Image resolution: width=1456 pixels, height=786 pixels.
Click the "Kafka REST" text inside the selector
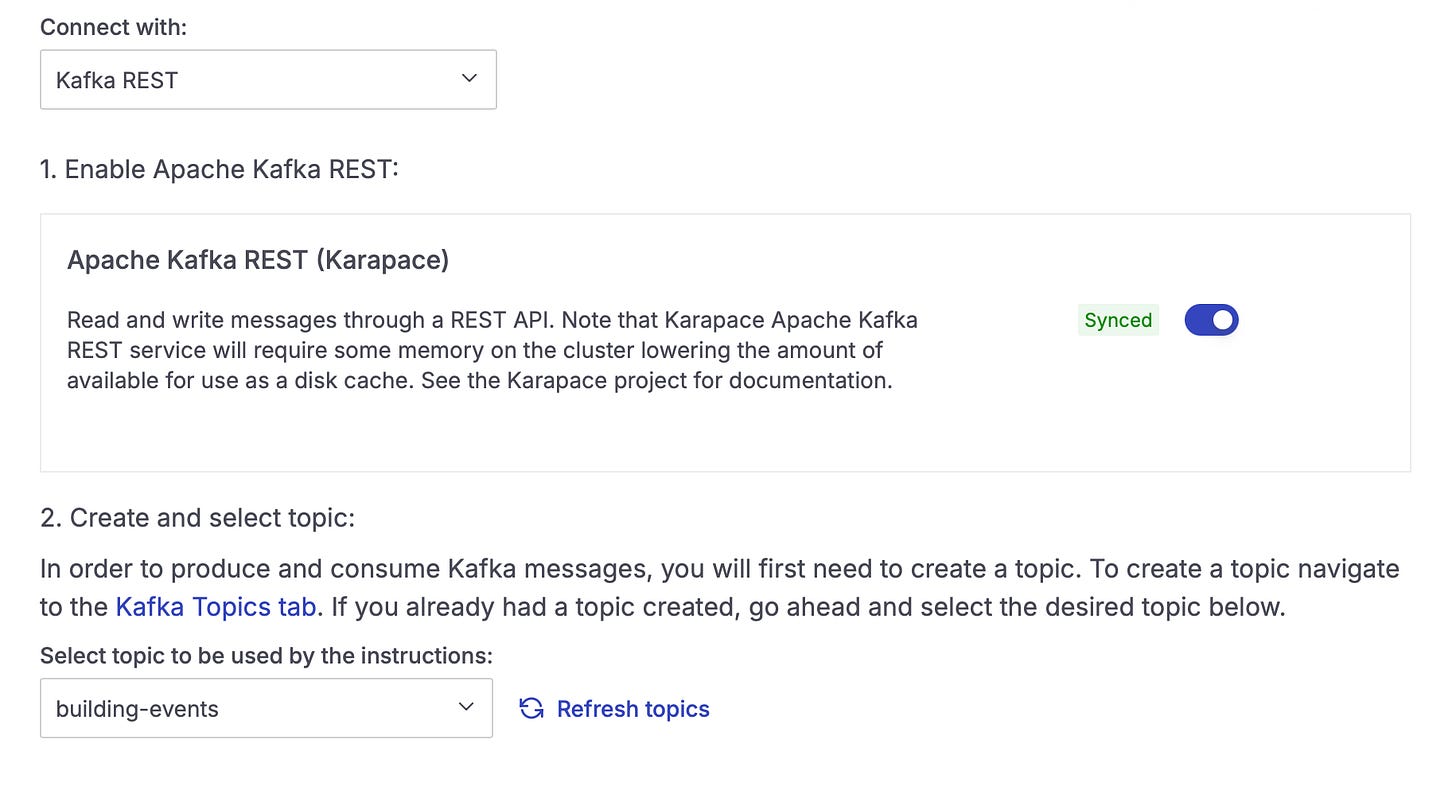pos(117,80)
